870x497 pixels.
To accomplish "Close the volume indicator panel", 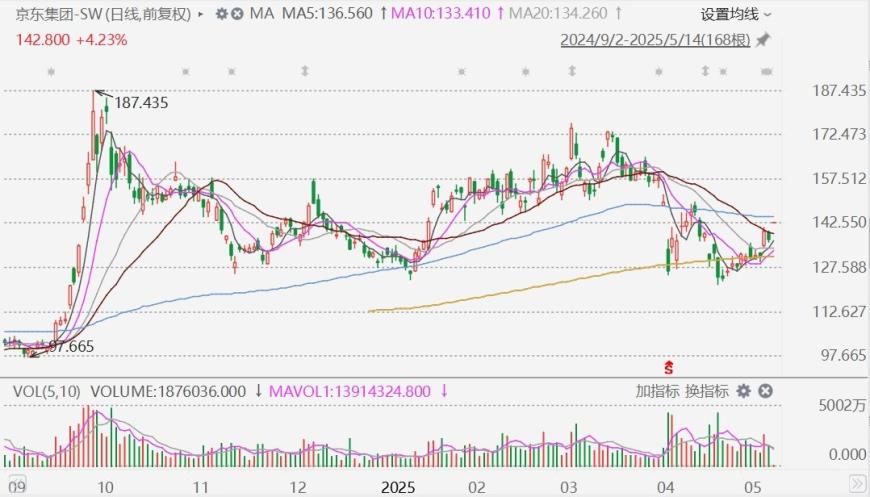I will [x=762, y=391].
